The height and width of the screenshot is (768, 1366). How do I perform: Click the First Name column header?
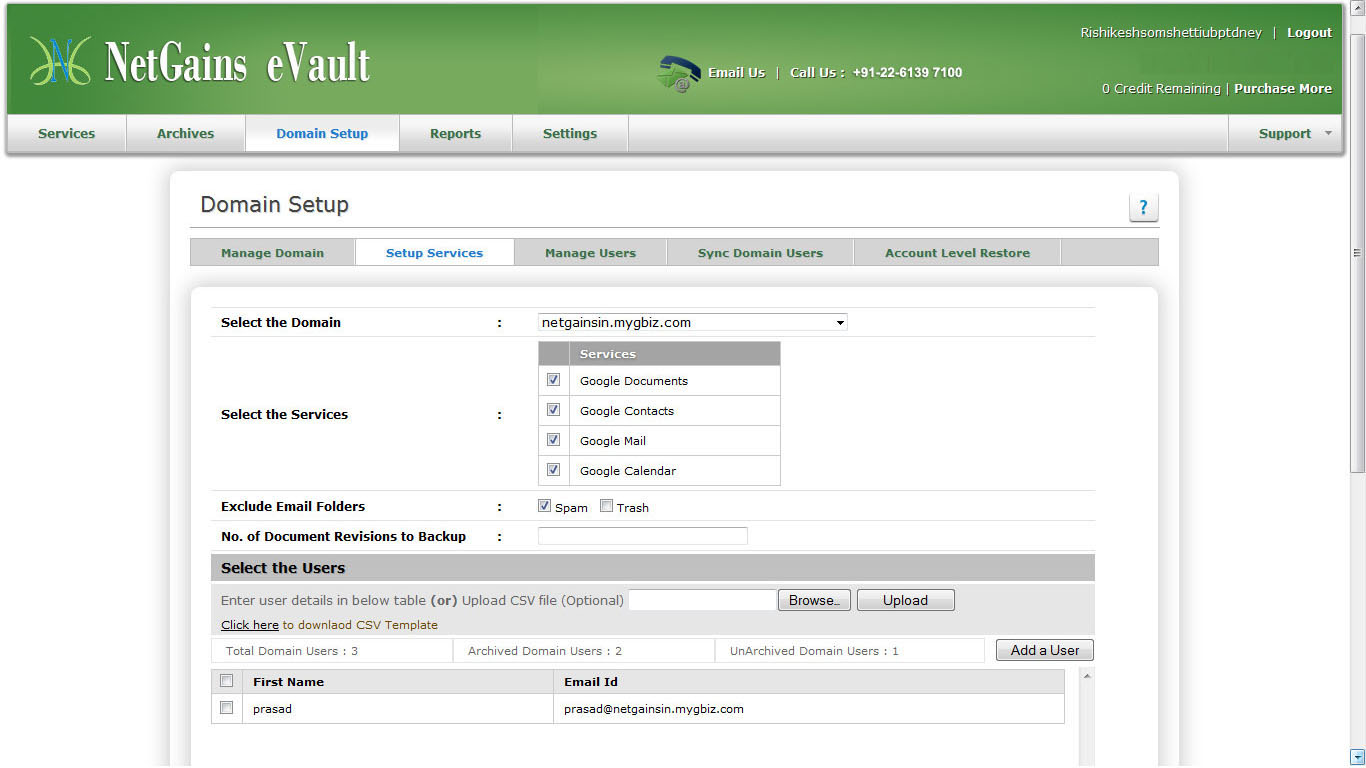[398, 681]
